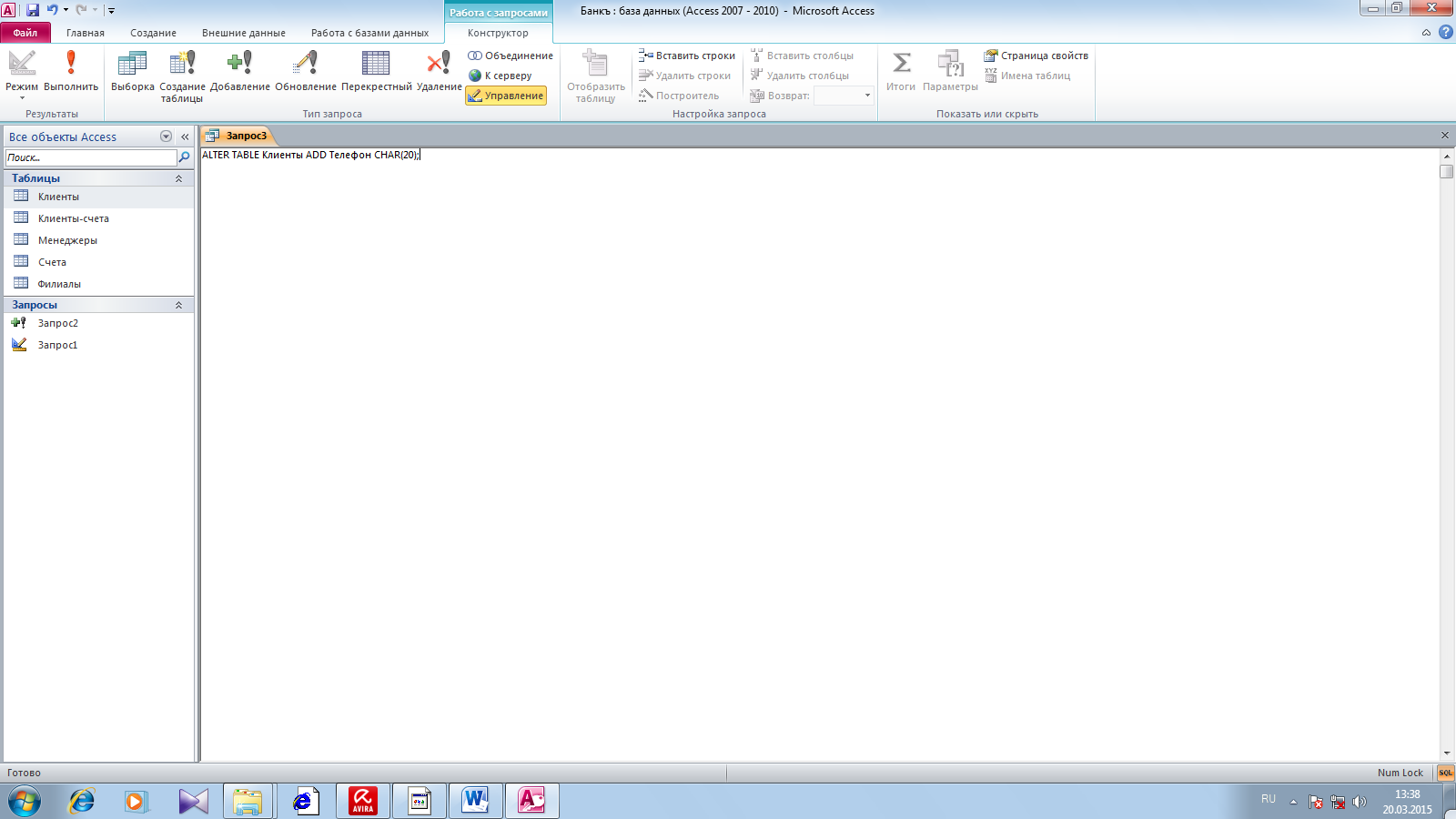The image size is (1456, 819).
Task: Select the К серверу query option
Action: coord(500,76)
